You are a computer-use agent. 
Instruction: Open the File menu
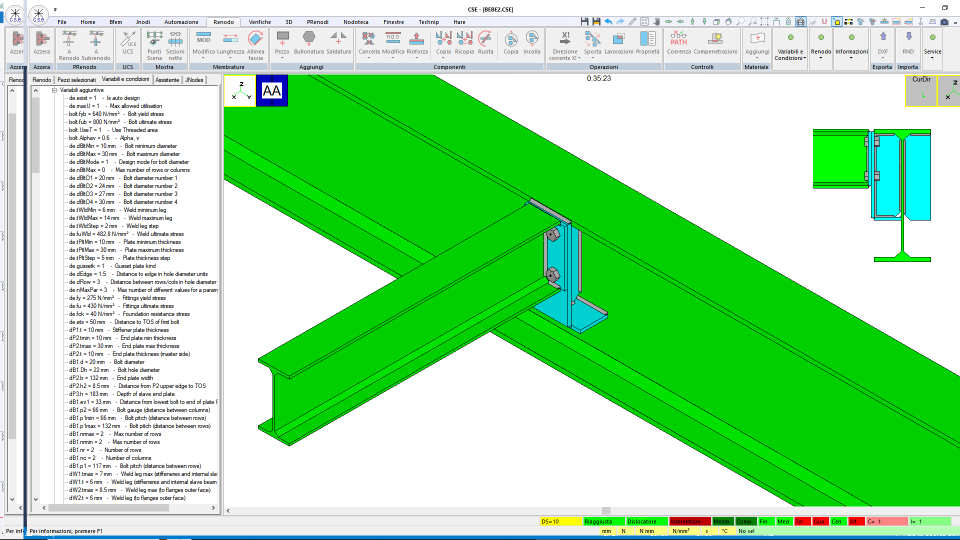click(62, 22)
